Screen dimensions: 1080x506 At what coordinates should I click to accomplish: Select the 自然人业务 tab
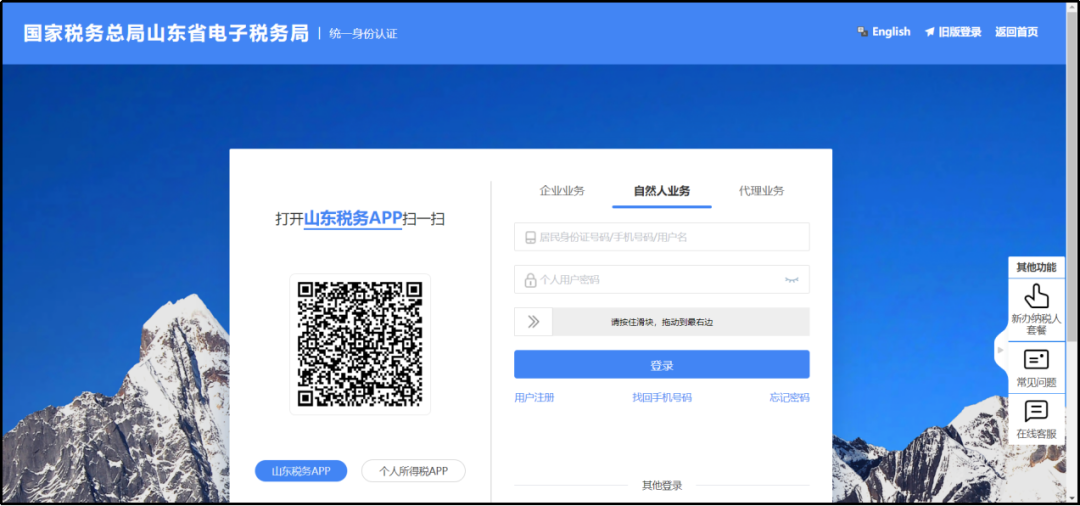tap(661, 191)
